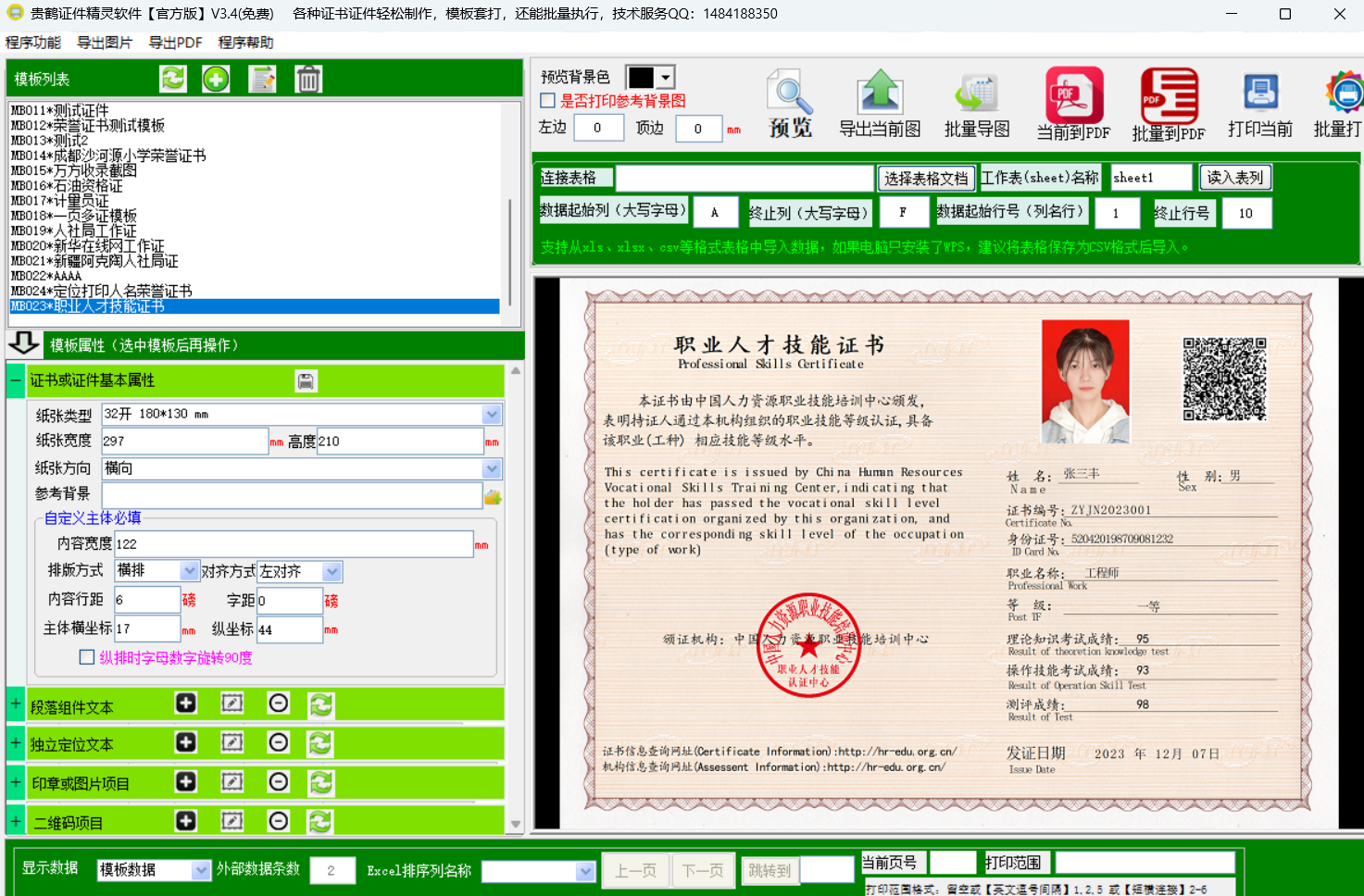This screenshot has width=1364, height=896.
Task: Enable 是否打印参考背景图 checkbox
Action: coord(547,101)
